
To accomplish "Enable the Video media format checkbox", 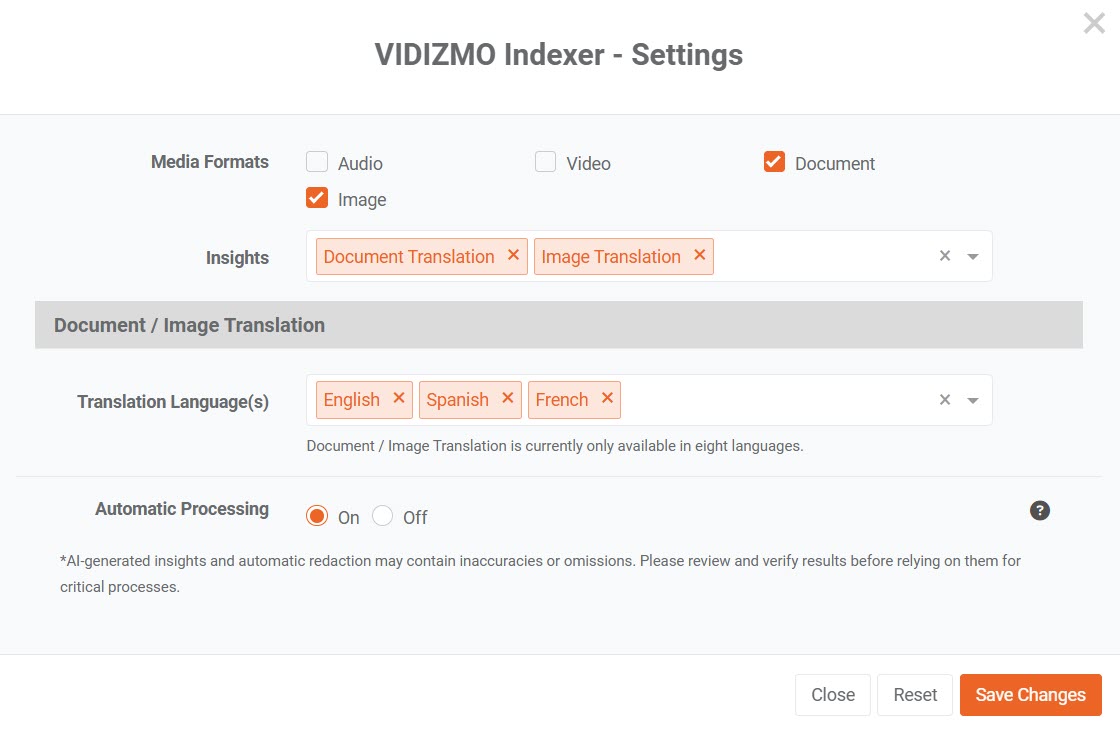I will (545, 162).
